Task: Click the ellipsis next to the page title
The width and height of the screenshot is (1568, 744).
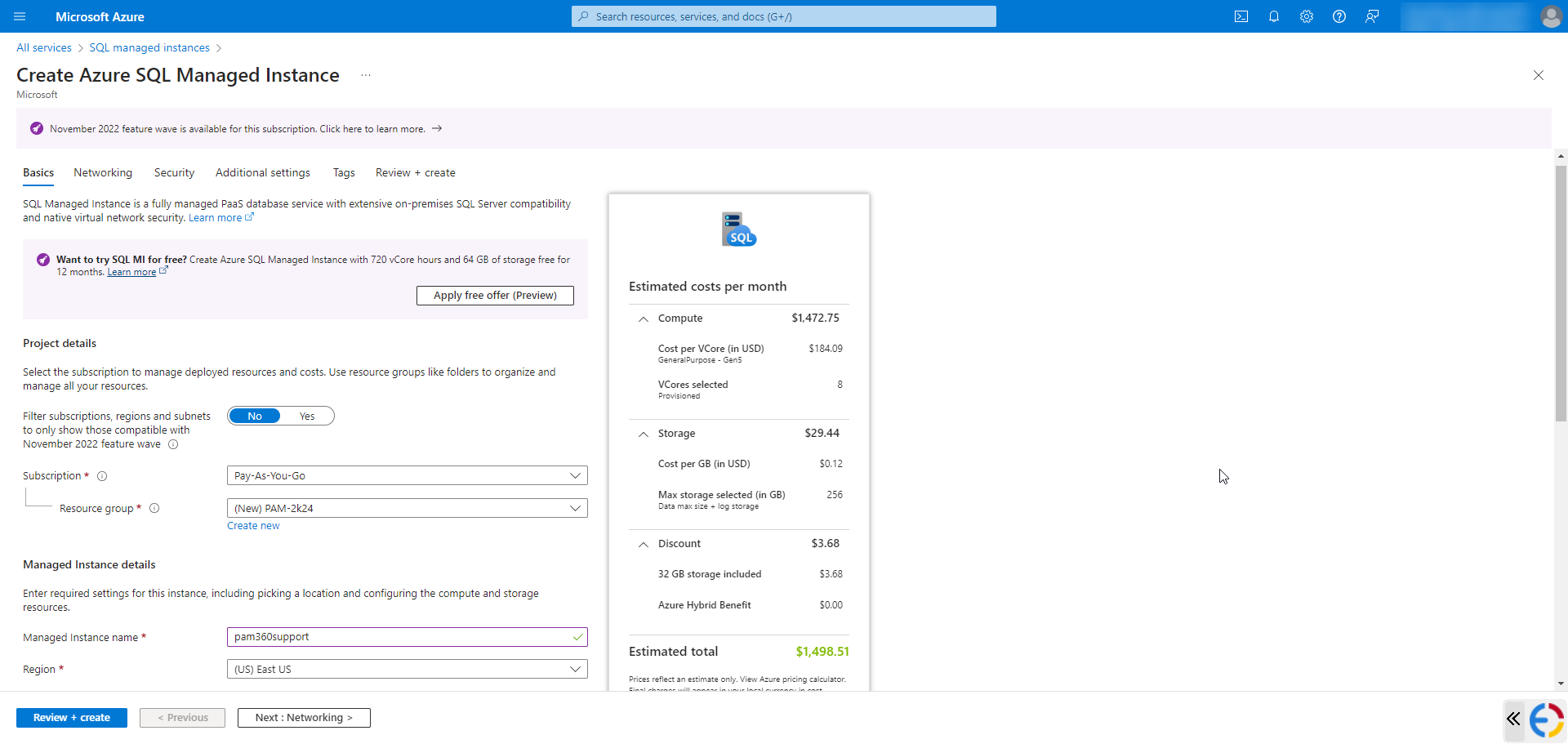Action: 365,74
